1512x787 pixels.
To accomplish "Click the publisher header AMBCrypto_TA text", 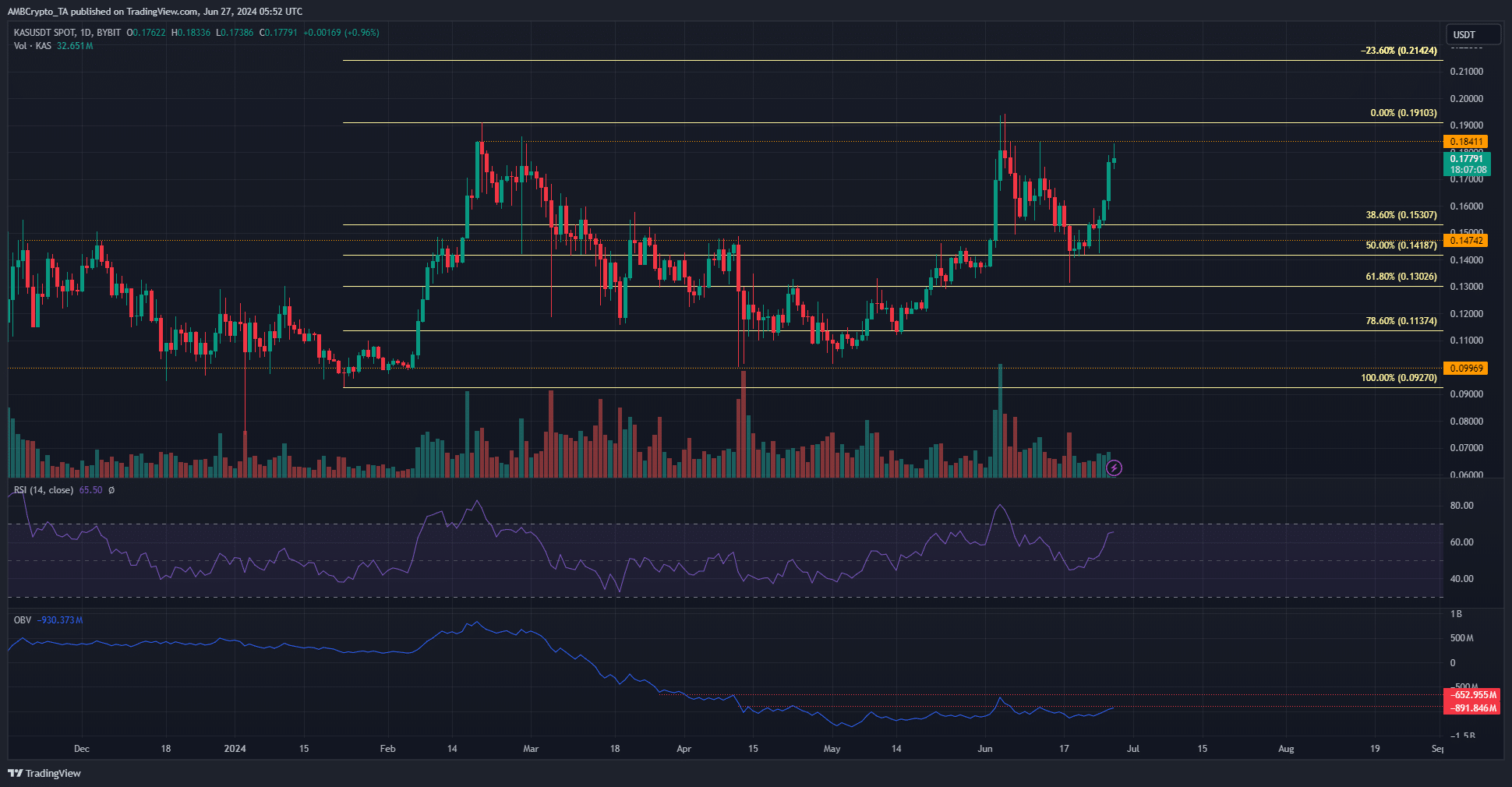I will point(38,12).
